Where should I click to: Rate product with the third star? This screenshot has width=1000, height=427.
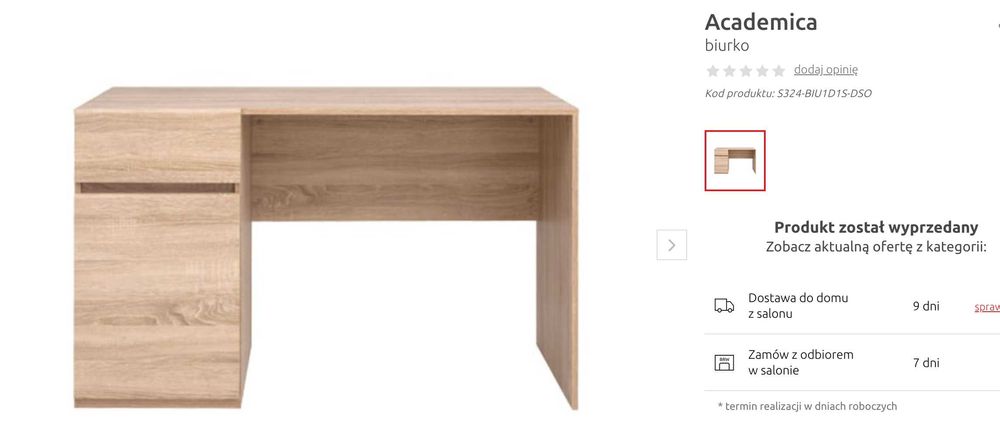click(746, 71)
